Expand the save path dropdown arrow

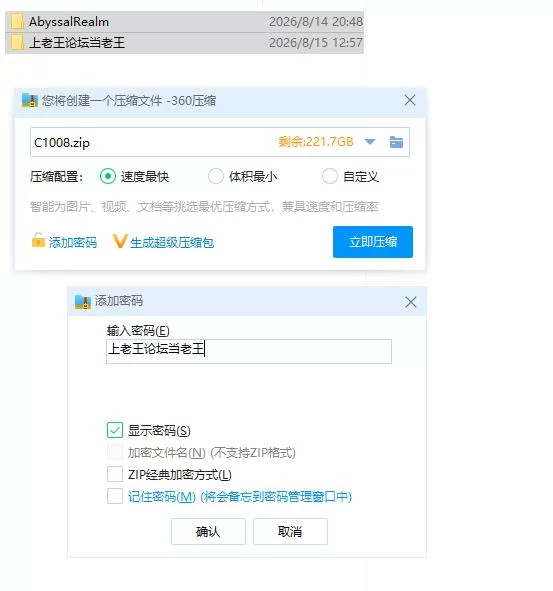(x=370, y=142)
